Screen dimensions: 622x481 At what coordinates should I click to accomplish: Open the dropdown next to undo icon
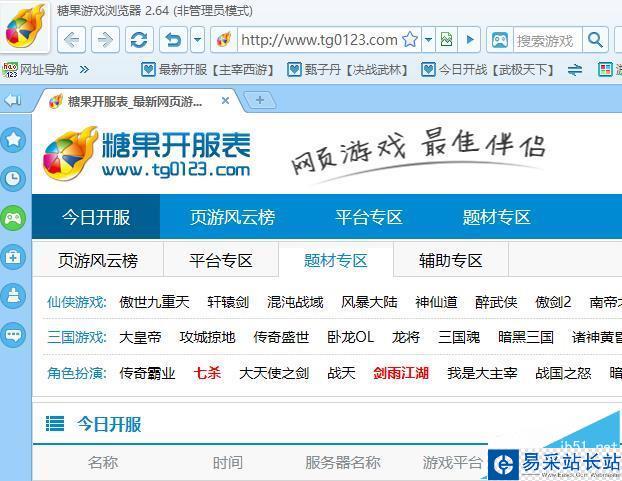pyautogui.click(x=198, y=40)
